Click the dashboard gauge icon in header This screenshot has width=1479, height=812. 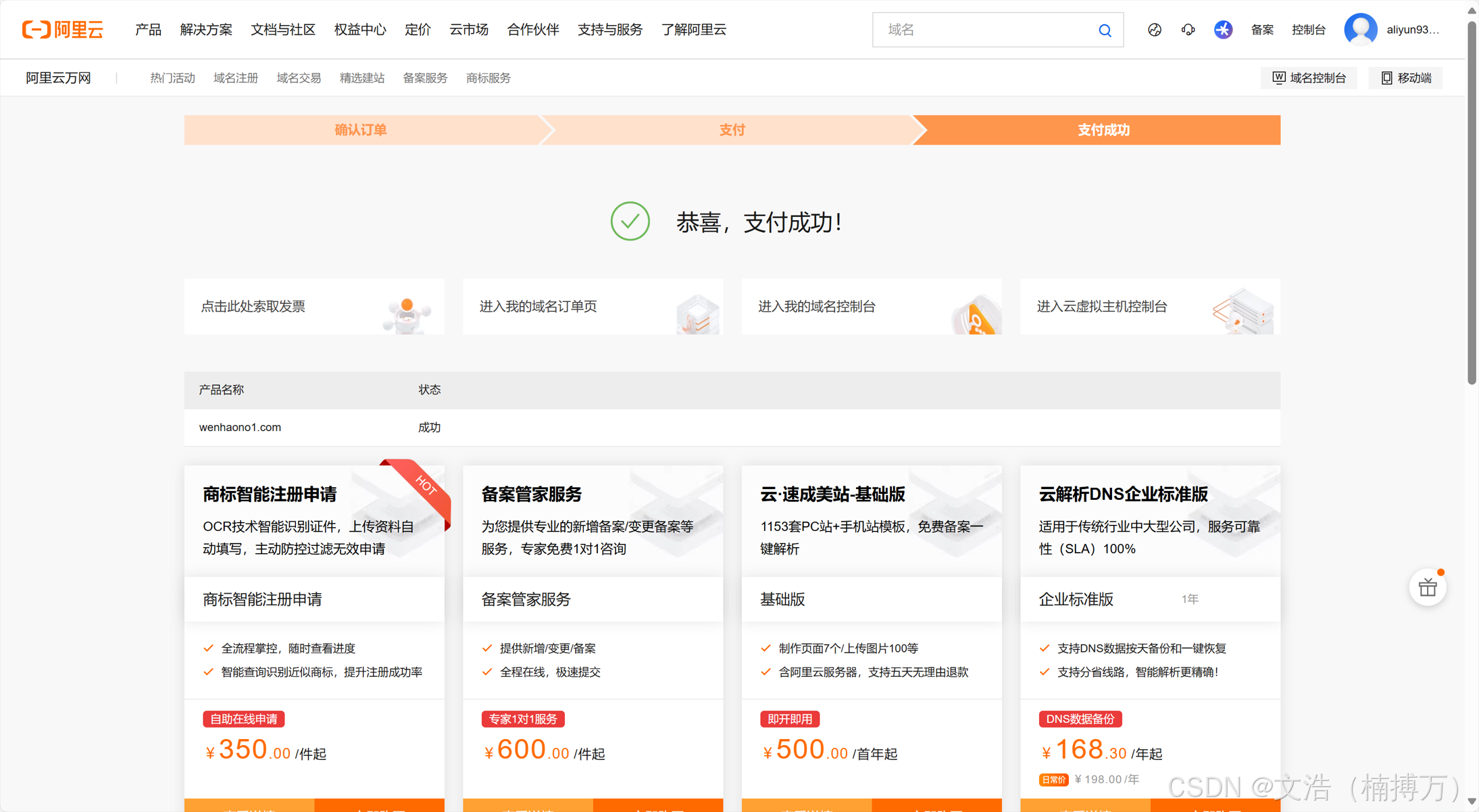[1154, 30]
